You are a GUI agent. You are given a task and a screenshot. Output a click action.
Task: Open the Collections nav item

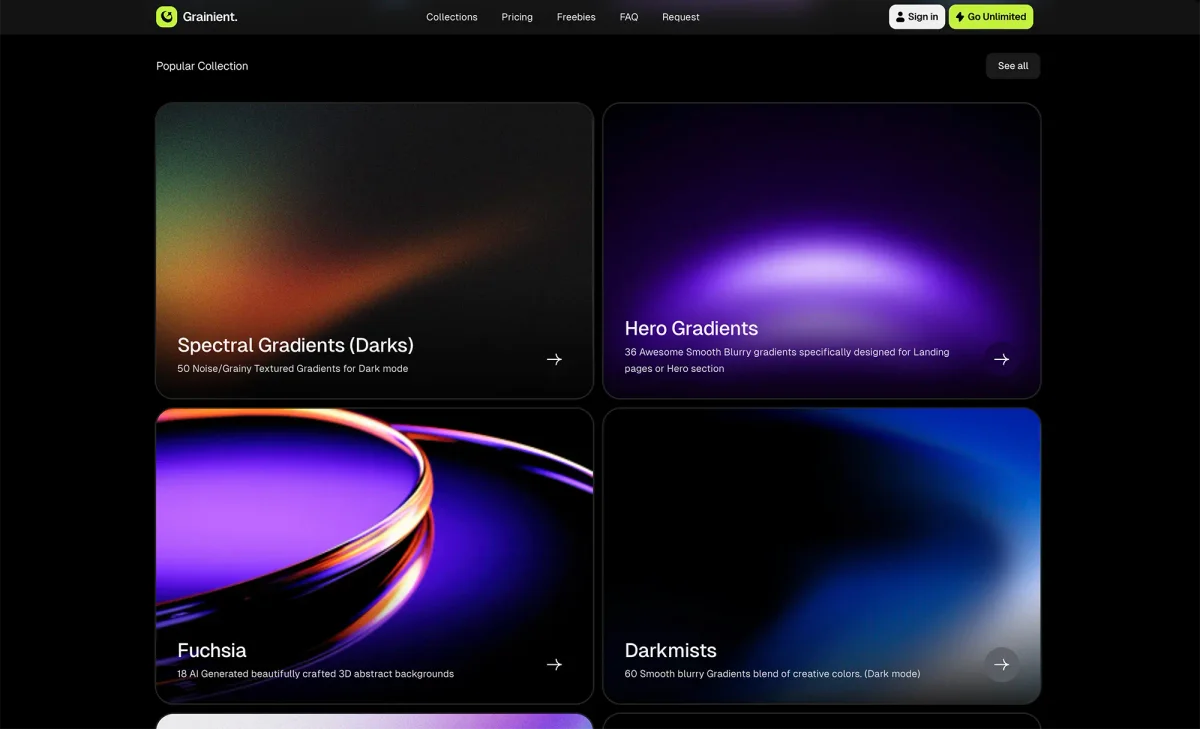451,17
